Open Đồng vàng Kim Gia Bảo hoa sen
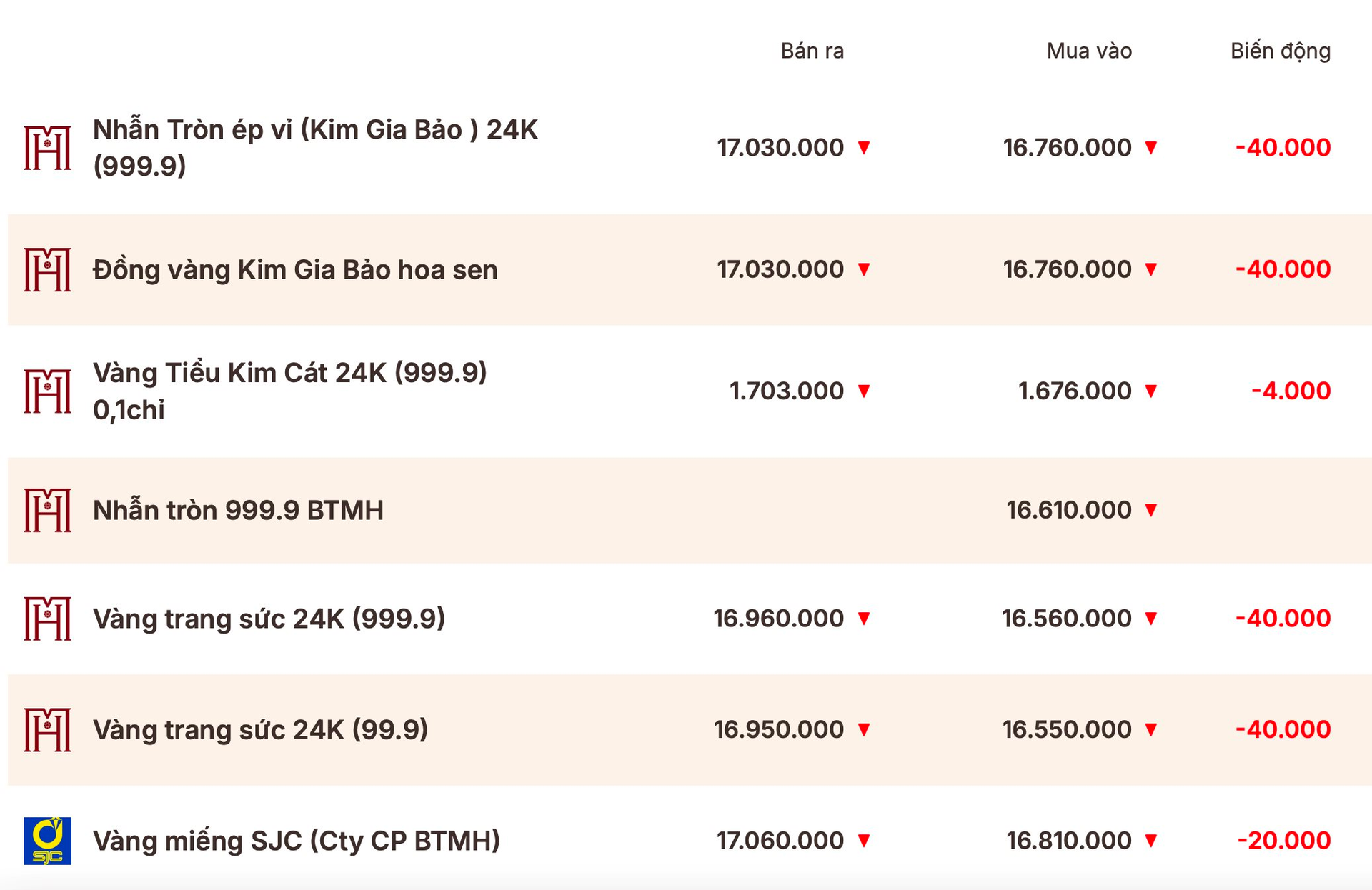 pyautogui.click(x=295, y=270)
